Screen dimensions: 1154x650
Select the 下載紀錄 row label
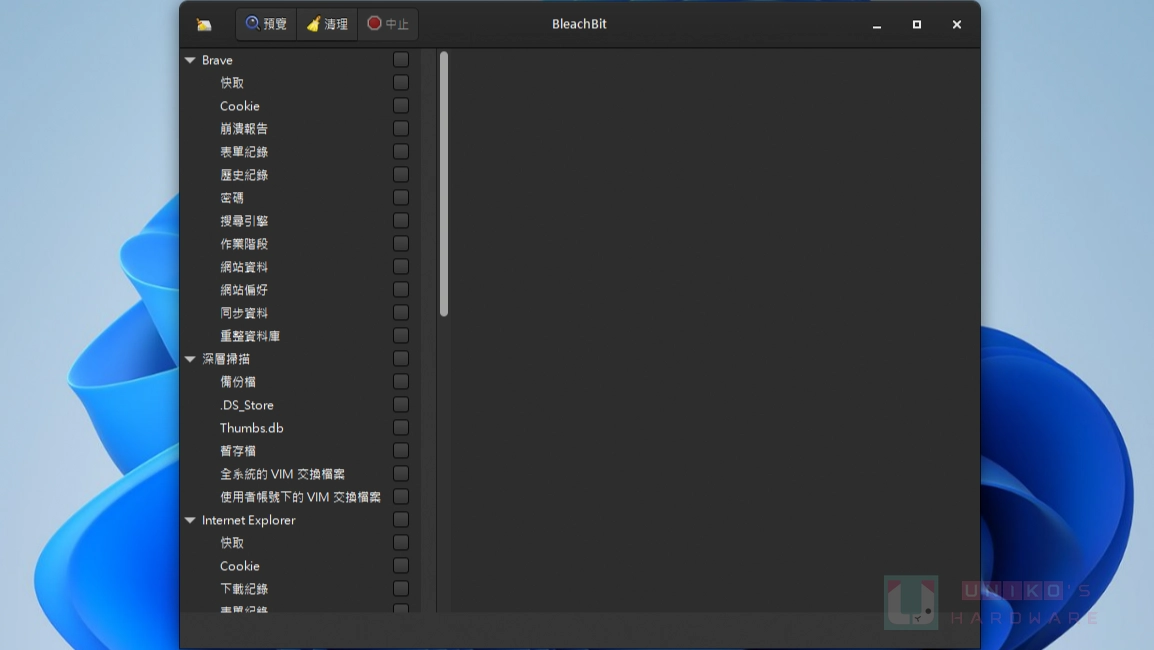click(x=244, y=589)
